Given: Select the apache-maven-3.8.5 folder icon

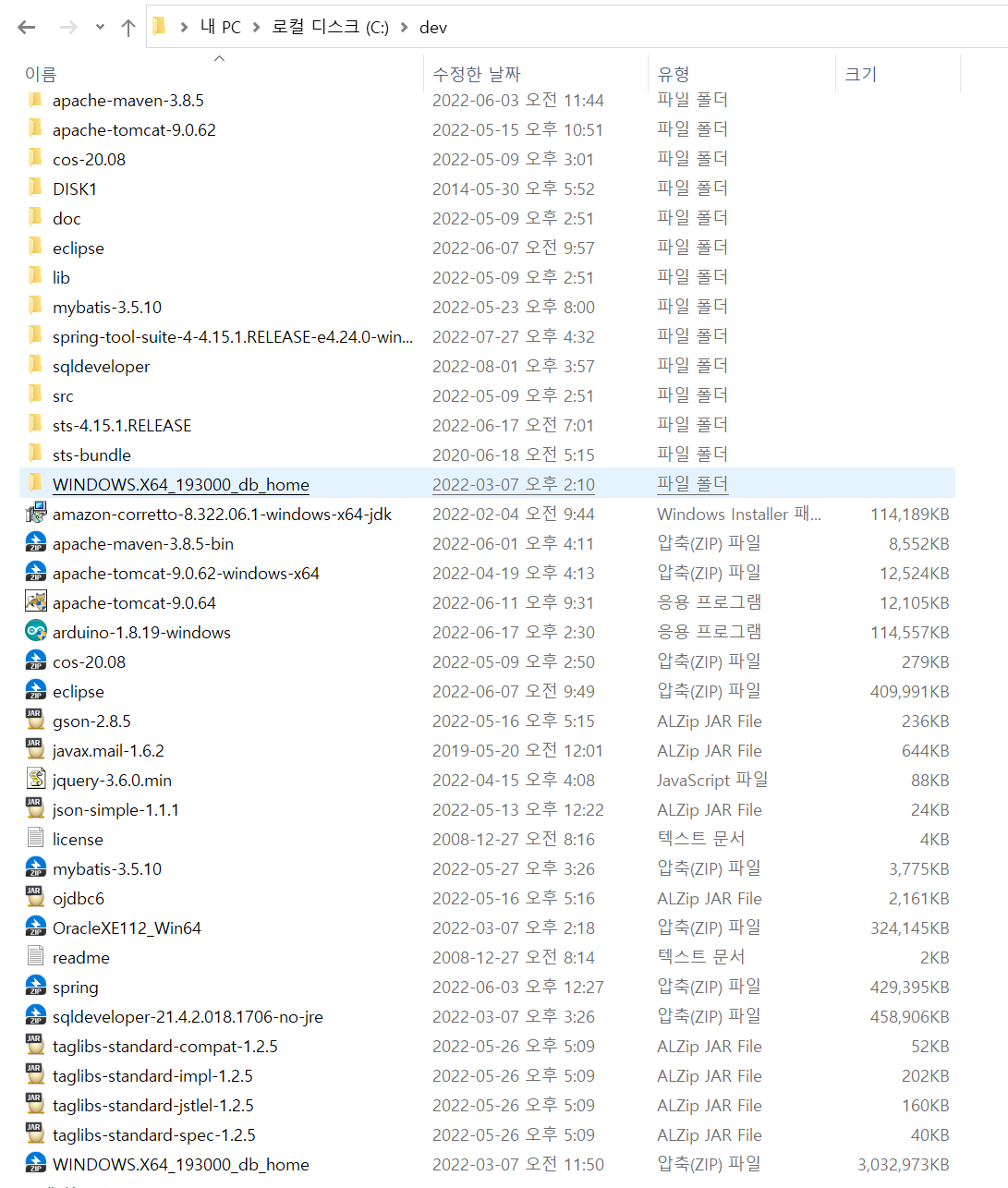Looking at the screenshot, I should point(35,100).
